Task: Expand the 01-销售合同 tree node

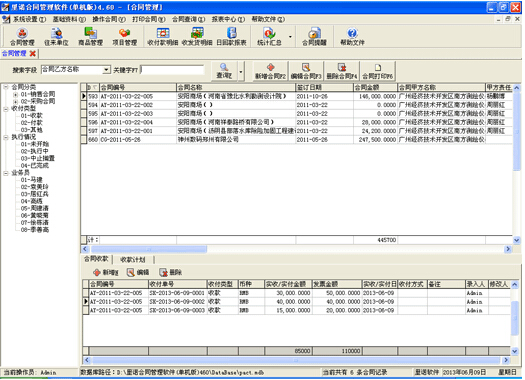Action: 15,94
